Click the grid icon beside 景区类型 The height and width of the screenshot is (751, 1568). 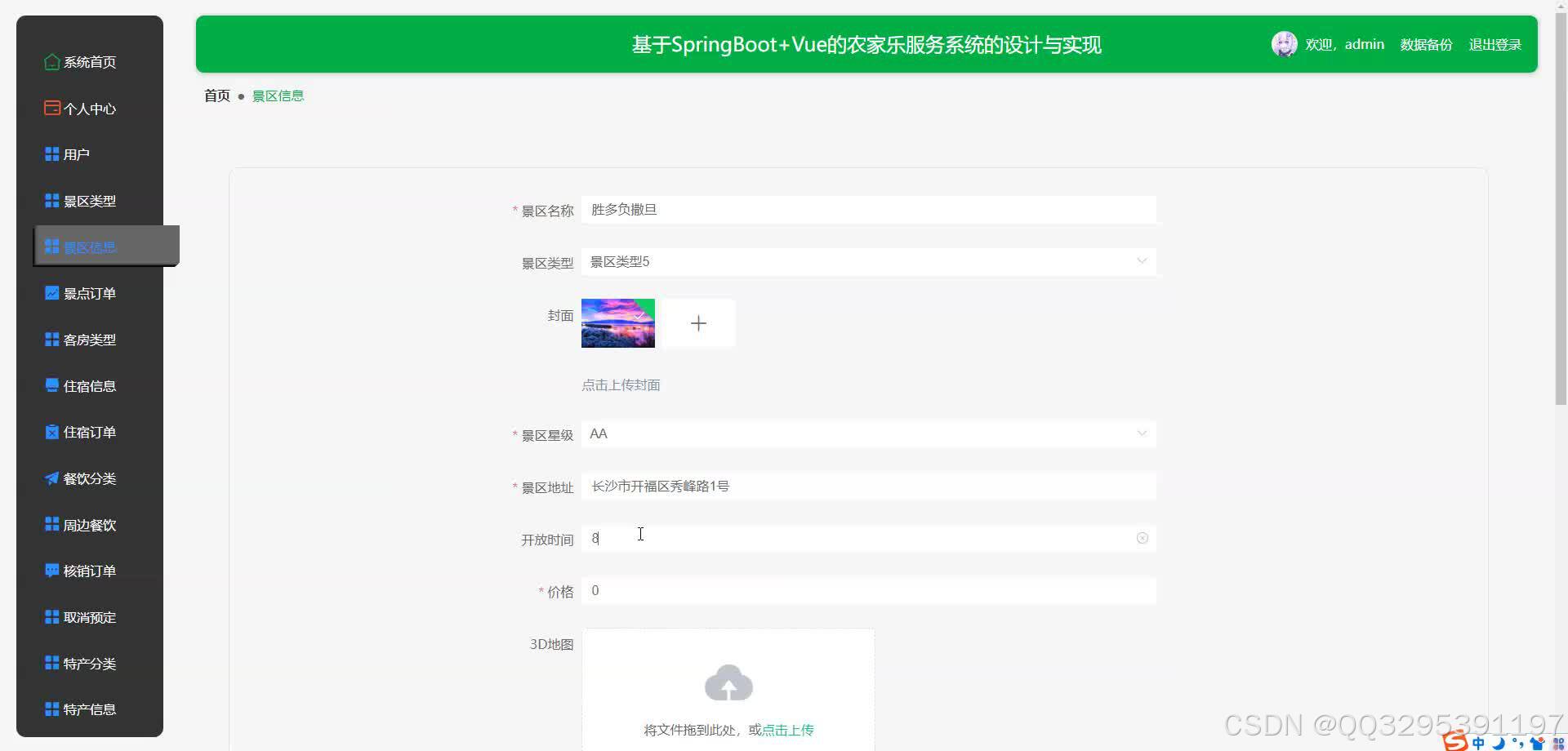point(51,201)
